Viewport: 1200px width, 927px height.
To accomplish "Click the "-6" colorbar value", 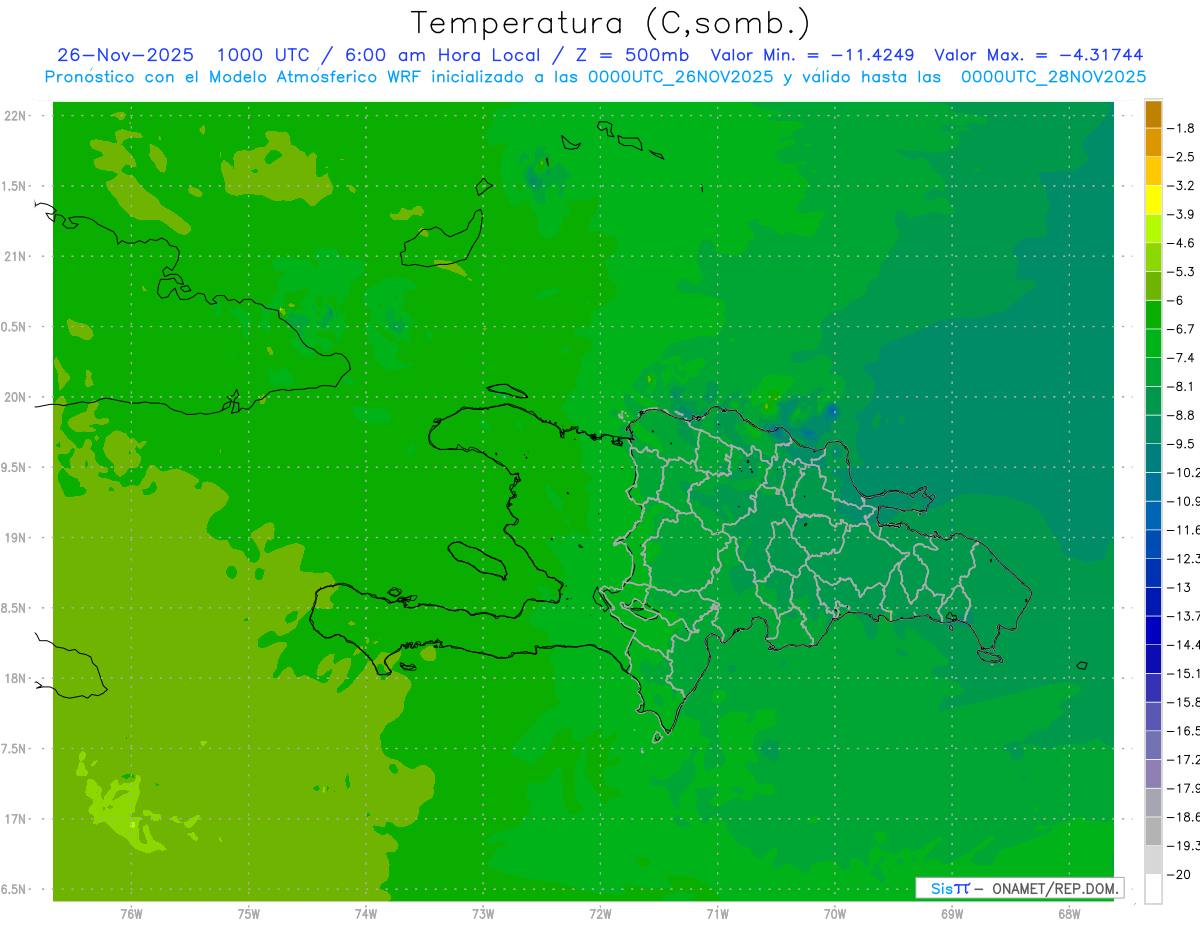I will coord(1176,300).
